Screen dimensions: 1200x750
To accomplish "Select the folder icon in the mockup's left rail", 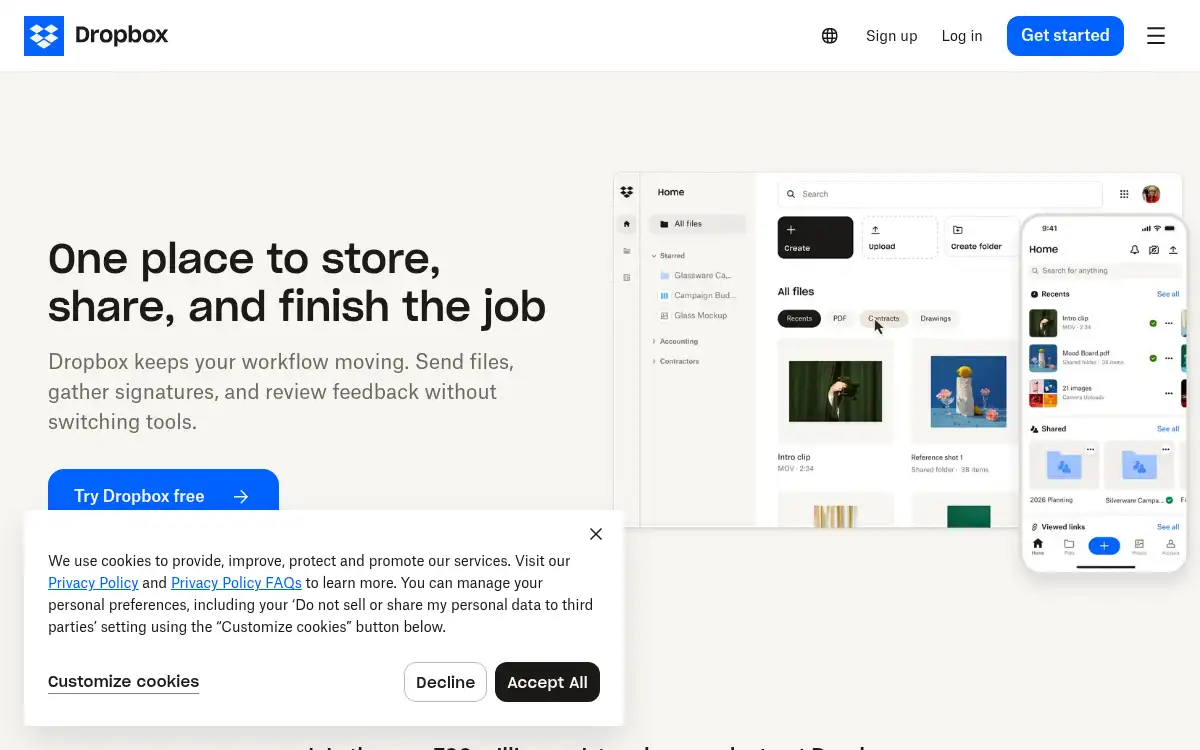I will (x=627, y=251).
